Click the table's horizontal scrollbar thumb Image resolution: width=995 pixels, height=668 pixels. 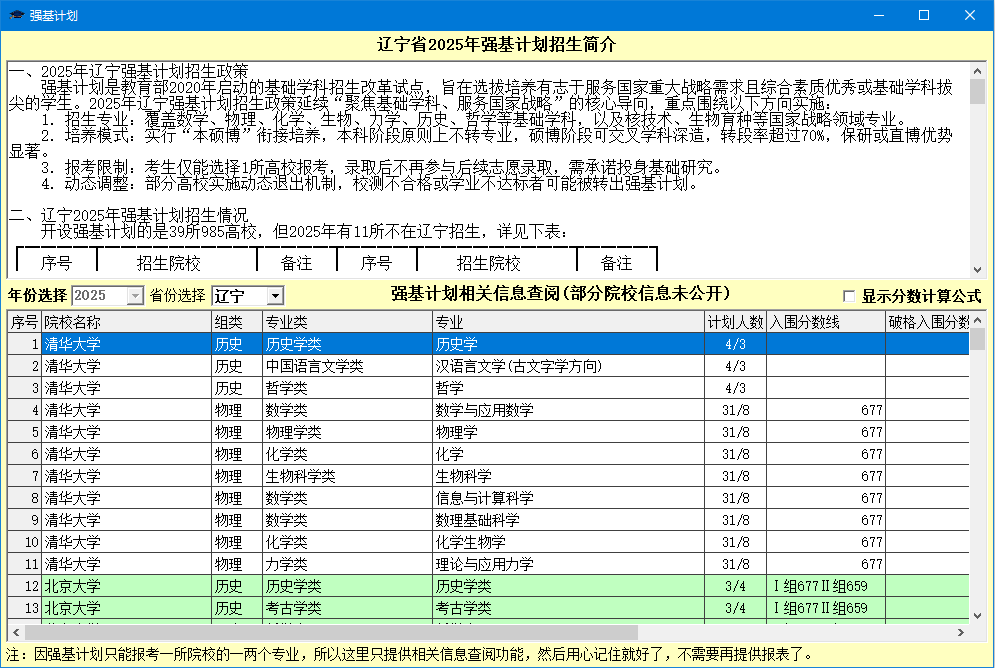coord(330,632)
